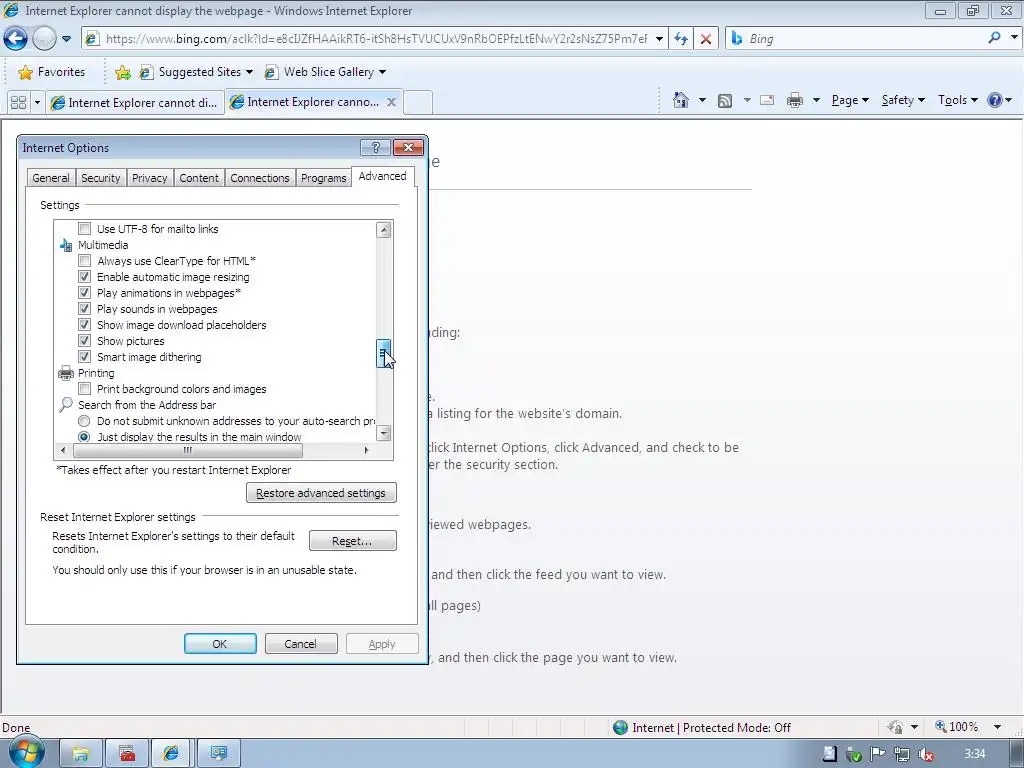Open a new blank tab
Viewport: 1024px width, 768px height.
click(x=419, y=103)
